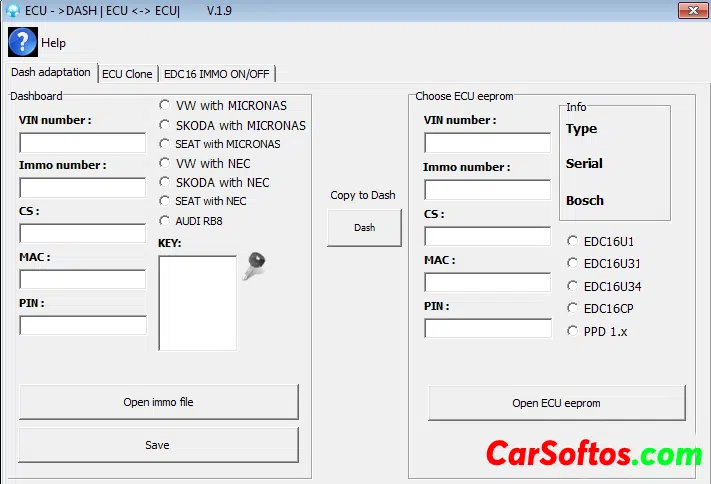
Task: Click the Save button
Action: pos(158,445)
